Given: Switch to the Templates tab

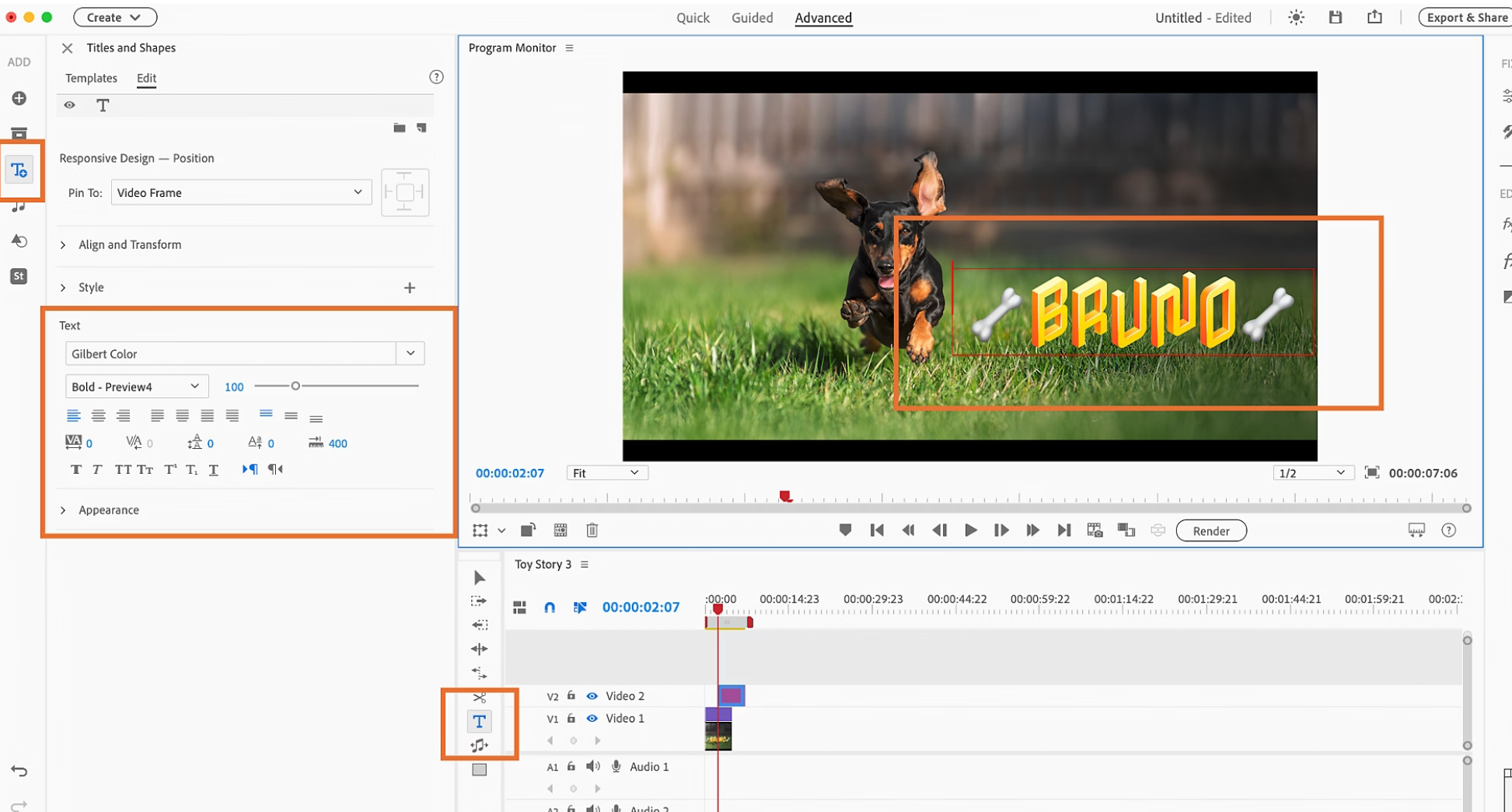Looking at the screenshot, I should click(91, 78).
